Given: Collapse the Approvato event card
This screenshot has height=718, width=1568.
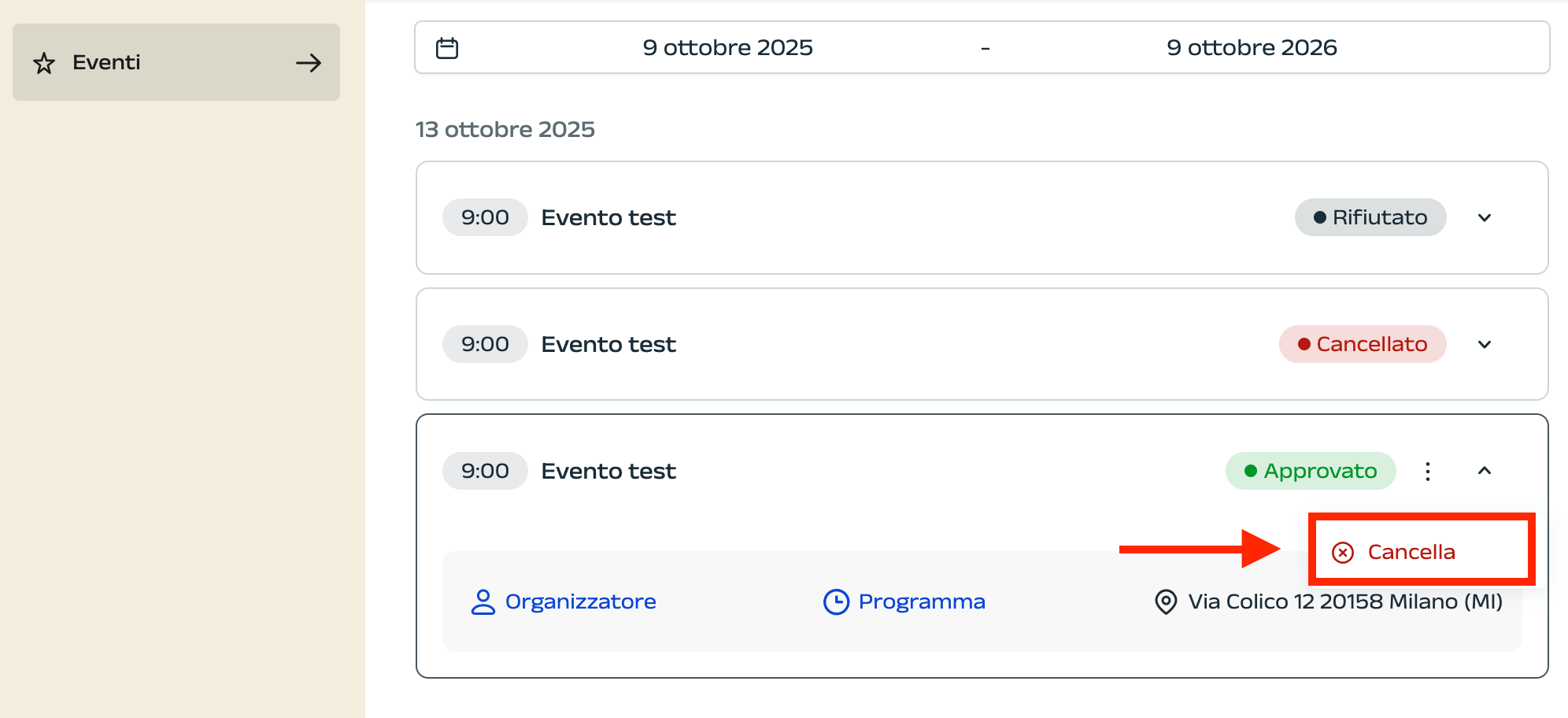Looking at the screenshot, I should coord(1485,471).
